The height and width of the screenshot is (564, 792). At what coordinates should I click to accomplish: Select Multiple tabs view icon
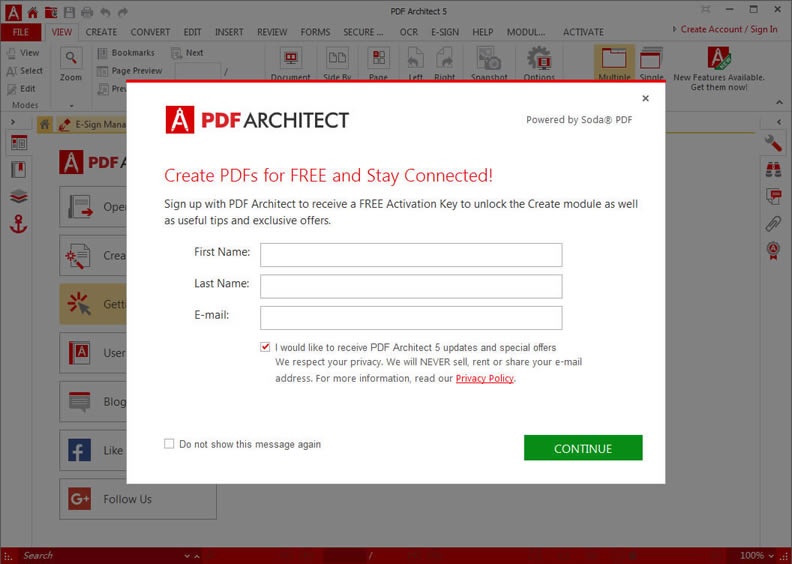tap(614, 59)
